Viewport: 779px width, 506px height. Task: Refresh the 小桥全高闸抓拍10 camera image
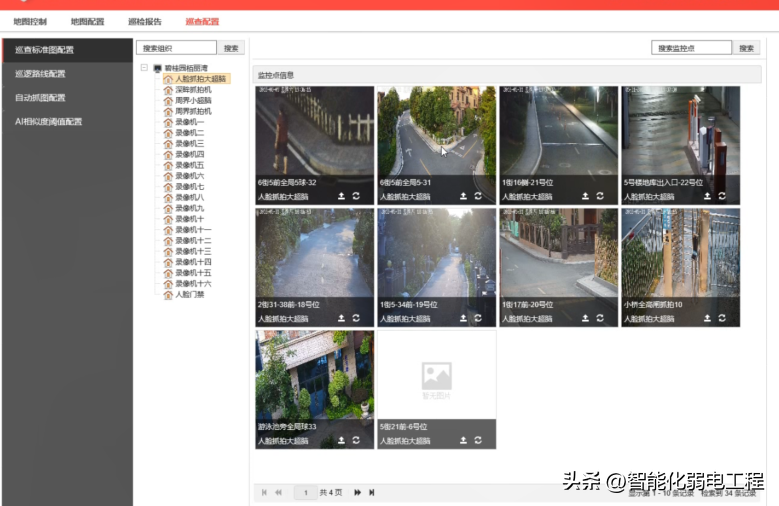click(x=722, y=318)
